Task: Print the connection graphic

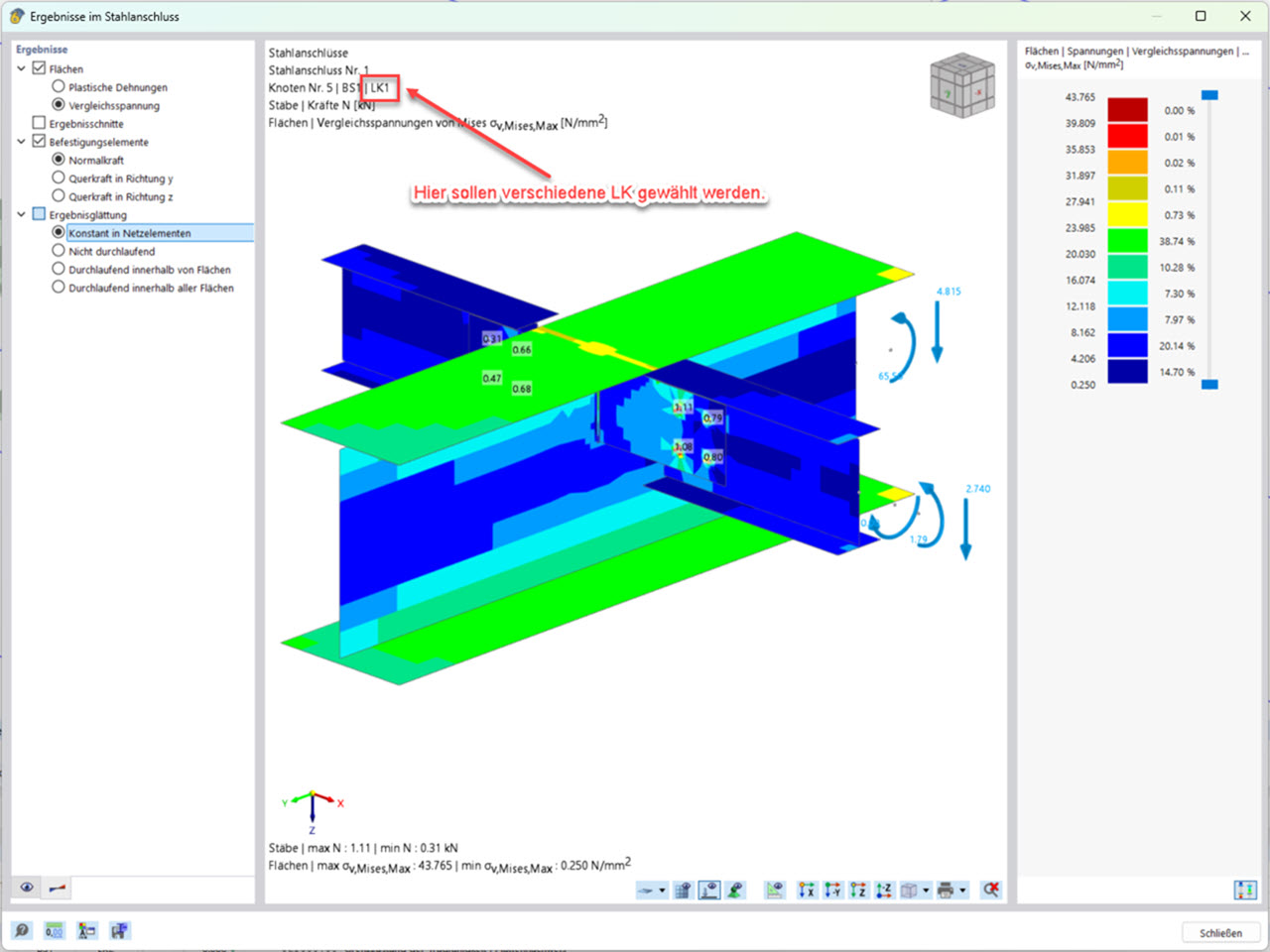Action: point(945,890)
